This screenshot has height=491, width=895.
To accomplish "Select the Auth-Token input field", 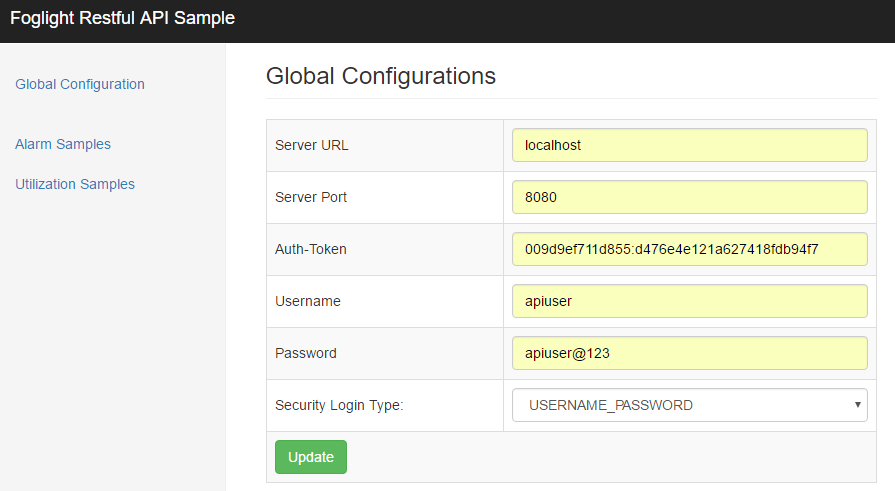I will [689, 249].
